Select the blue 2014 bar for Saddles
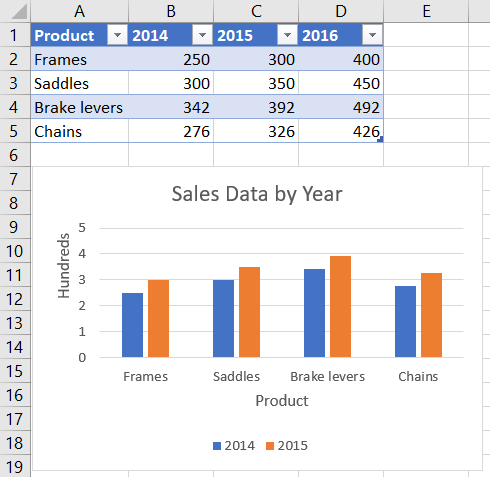Image resolution: width=490 pixels, height=477 pixels. click(x=223, y=319)
